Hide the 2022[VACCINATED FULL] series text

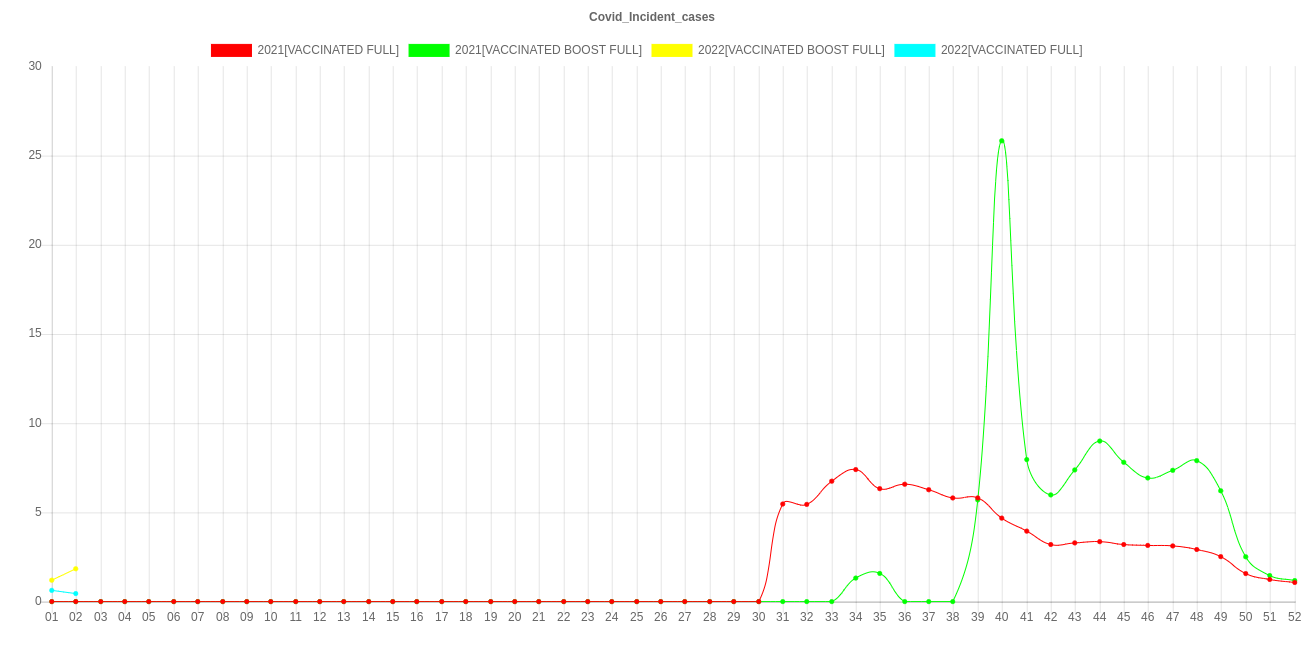1011,50
